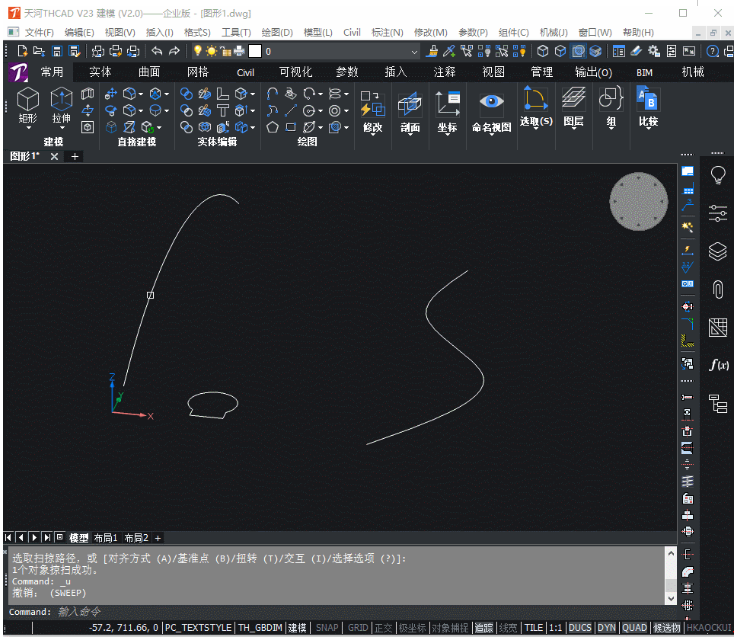Viewport: 739px width, 641px height.
Task: Toggle 线宽 lineweight display
Action: 508,628
